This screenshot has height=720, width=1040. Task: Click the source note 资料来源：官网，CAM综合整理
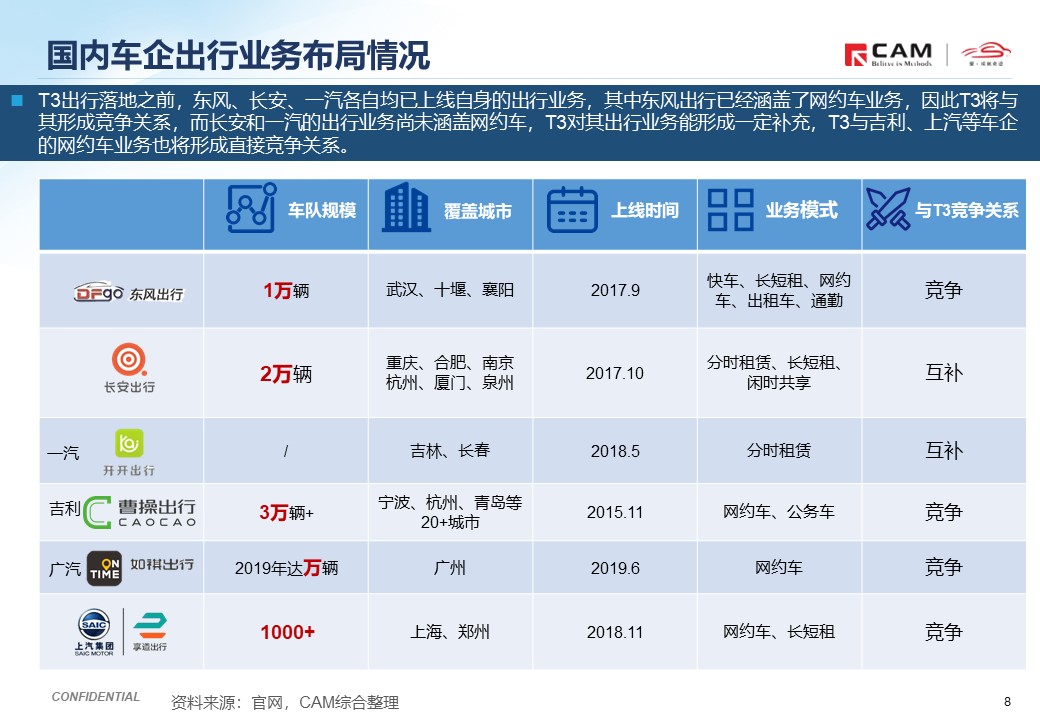point(285,703)
